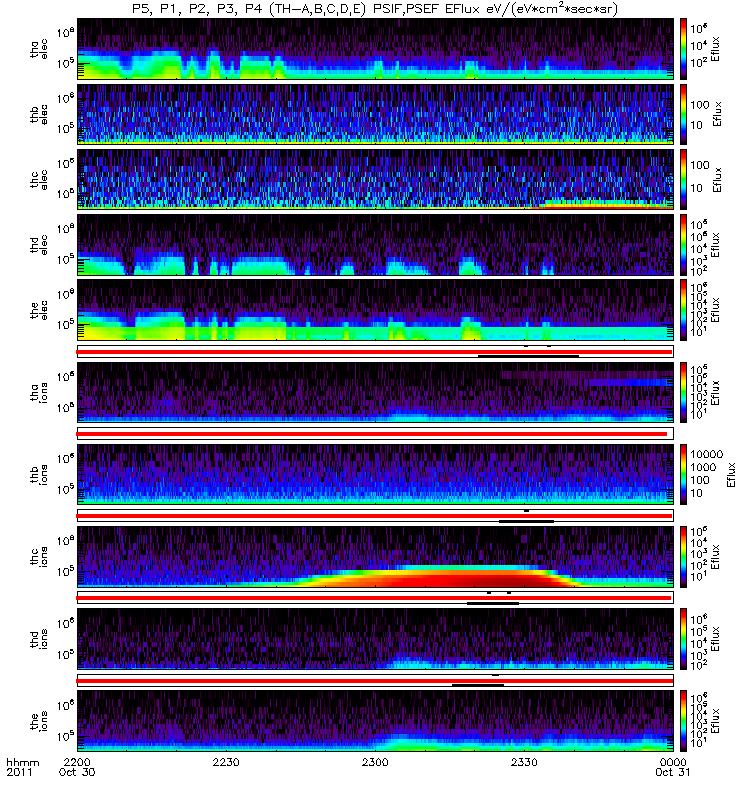This screenshot has width=750, height=800.
Task: Select the 'the ions' panel label
Action: pyautogui.click(x=39, y=720)
